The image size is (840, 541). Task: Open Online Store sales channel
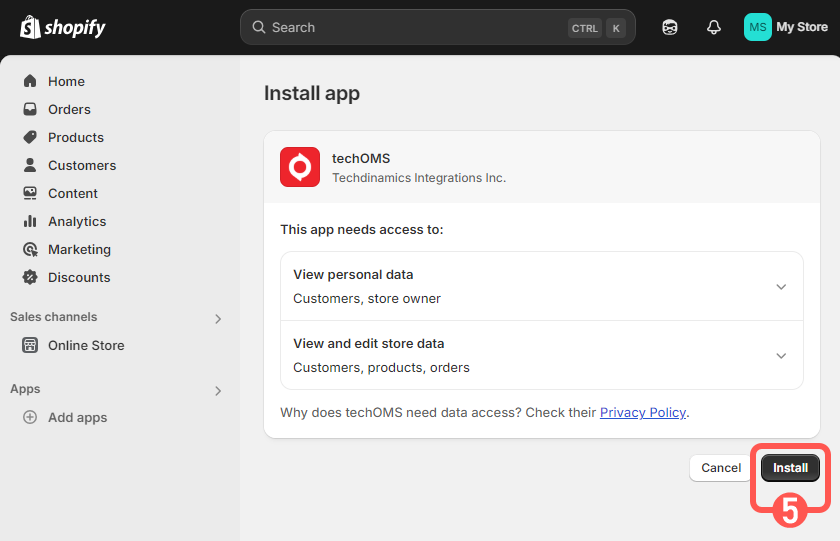click(x=86, y=345)
